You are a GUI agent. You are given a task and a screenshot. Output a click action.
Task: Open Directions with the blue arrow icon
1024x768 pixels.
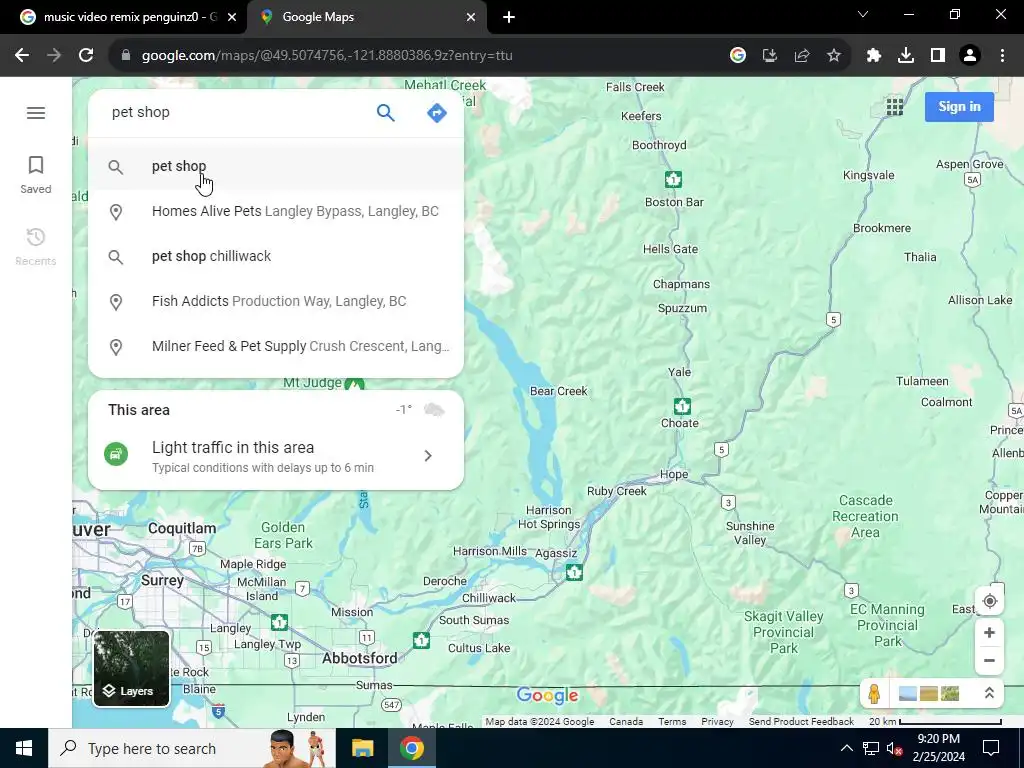[x=436, y=112]
